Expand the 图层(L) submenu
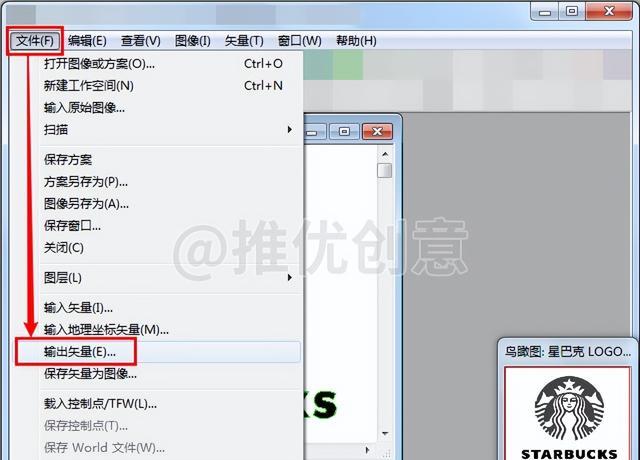Image resolution: width=640 pixels, height=460 pixels. [171, 278]
